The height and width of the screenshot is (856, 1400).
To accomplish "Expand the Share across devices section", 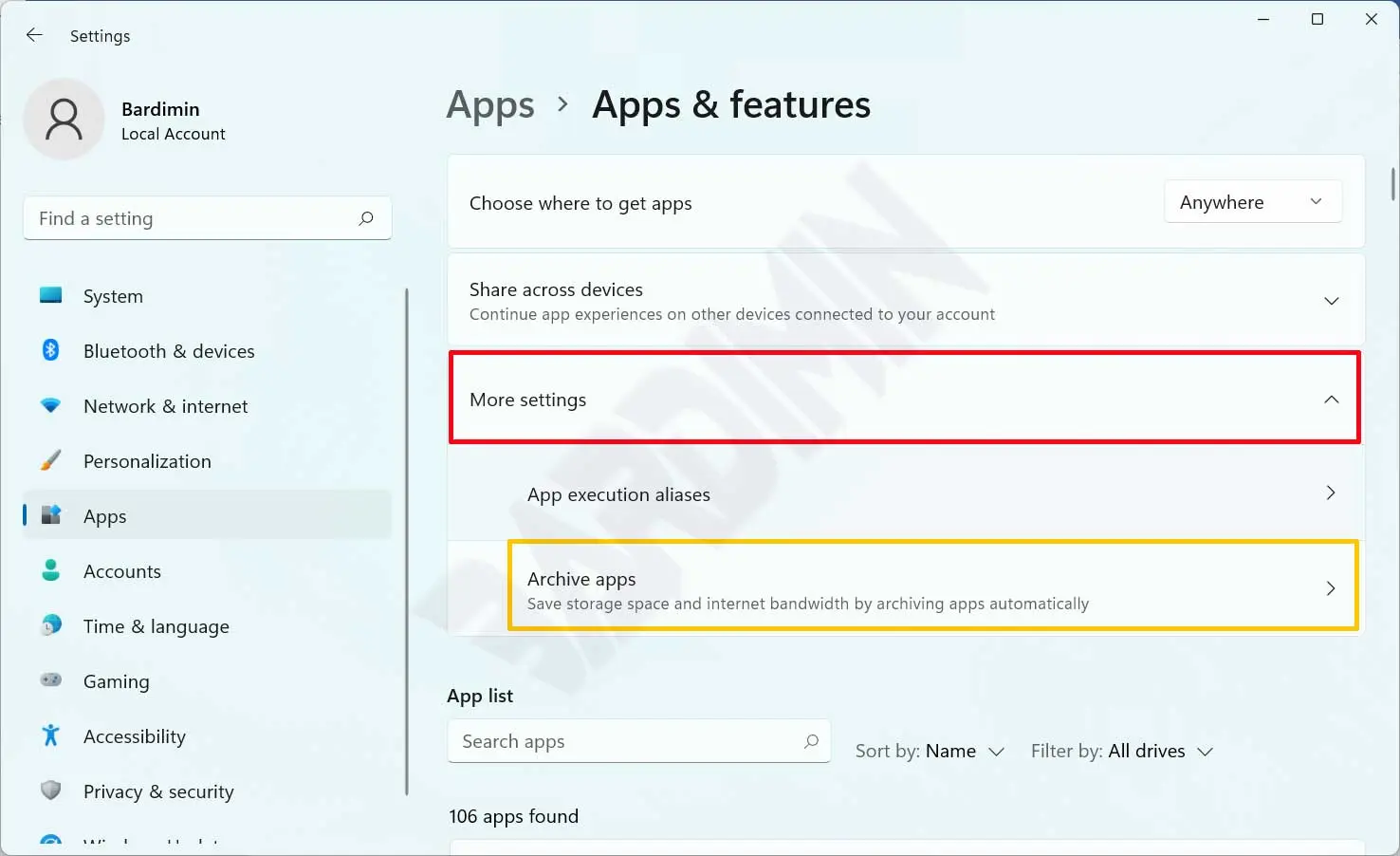I will (1331, 301).
